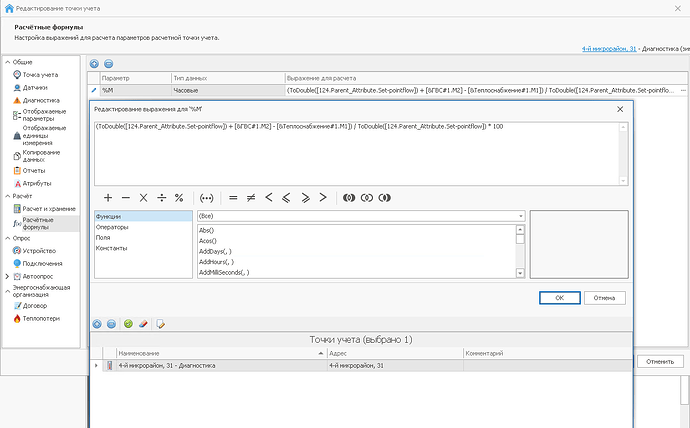
Task: Click the edit note icon in lower toolbar
Action: tap(160, 324)
